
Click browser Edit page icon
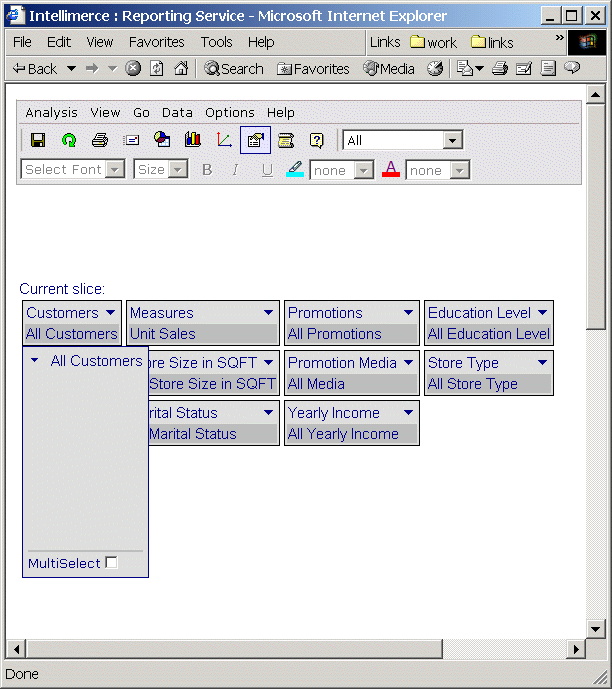point(524,68)
